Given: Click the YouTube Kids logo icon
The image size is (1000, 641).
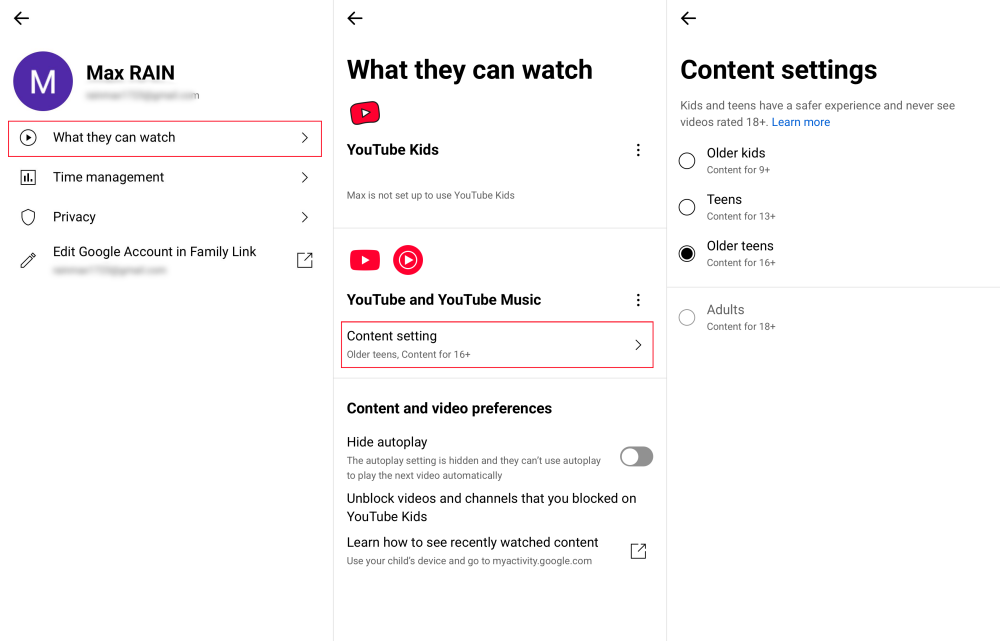Looking at the screenshot, I should [365, 113].
